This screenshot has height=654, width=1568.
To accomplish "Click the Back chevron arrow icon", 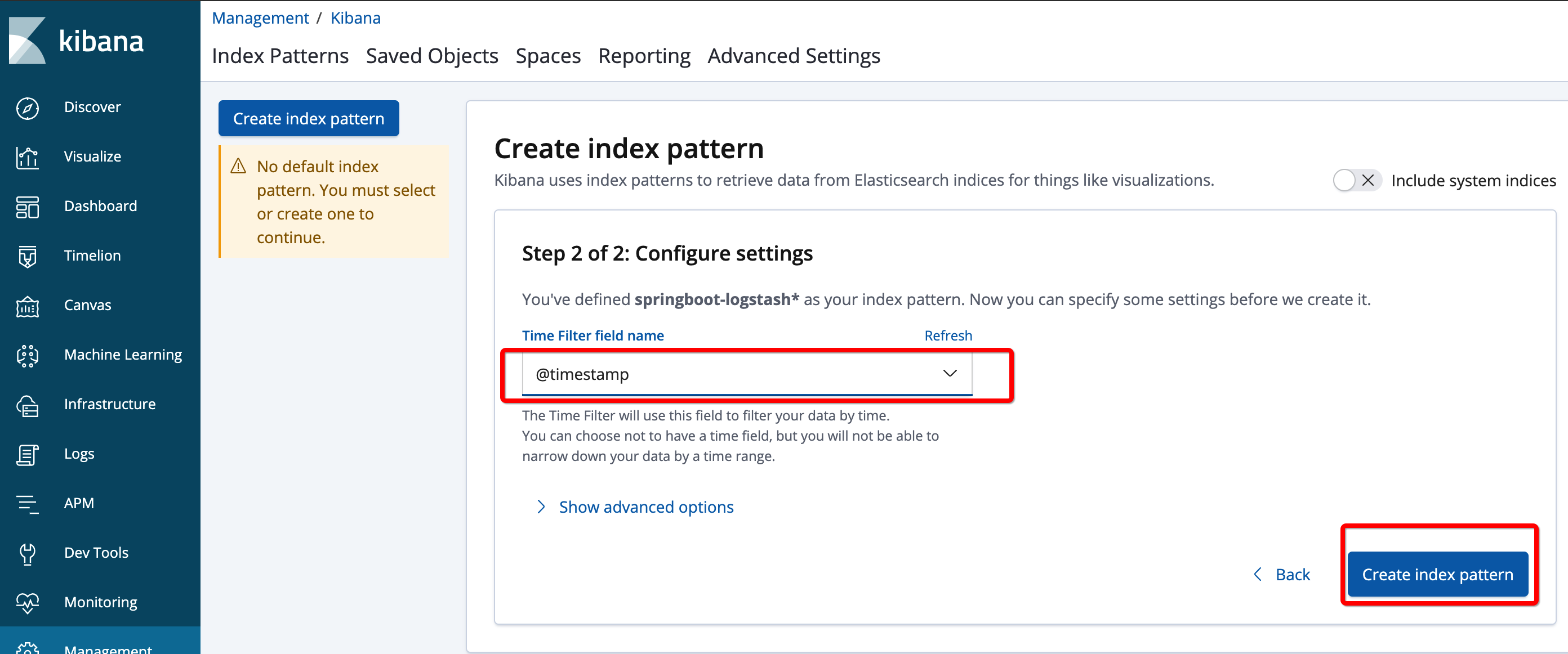I will coord(1258,574).
